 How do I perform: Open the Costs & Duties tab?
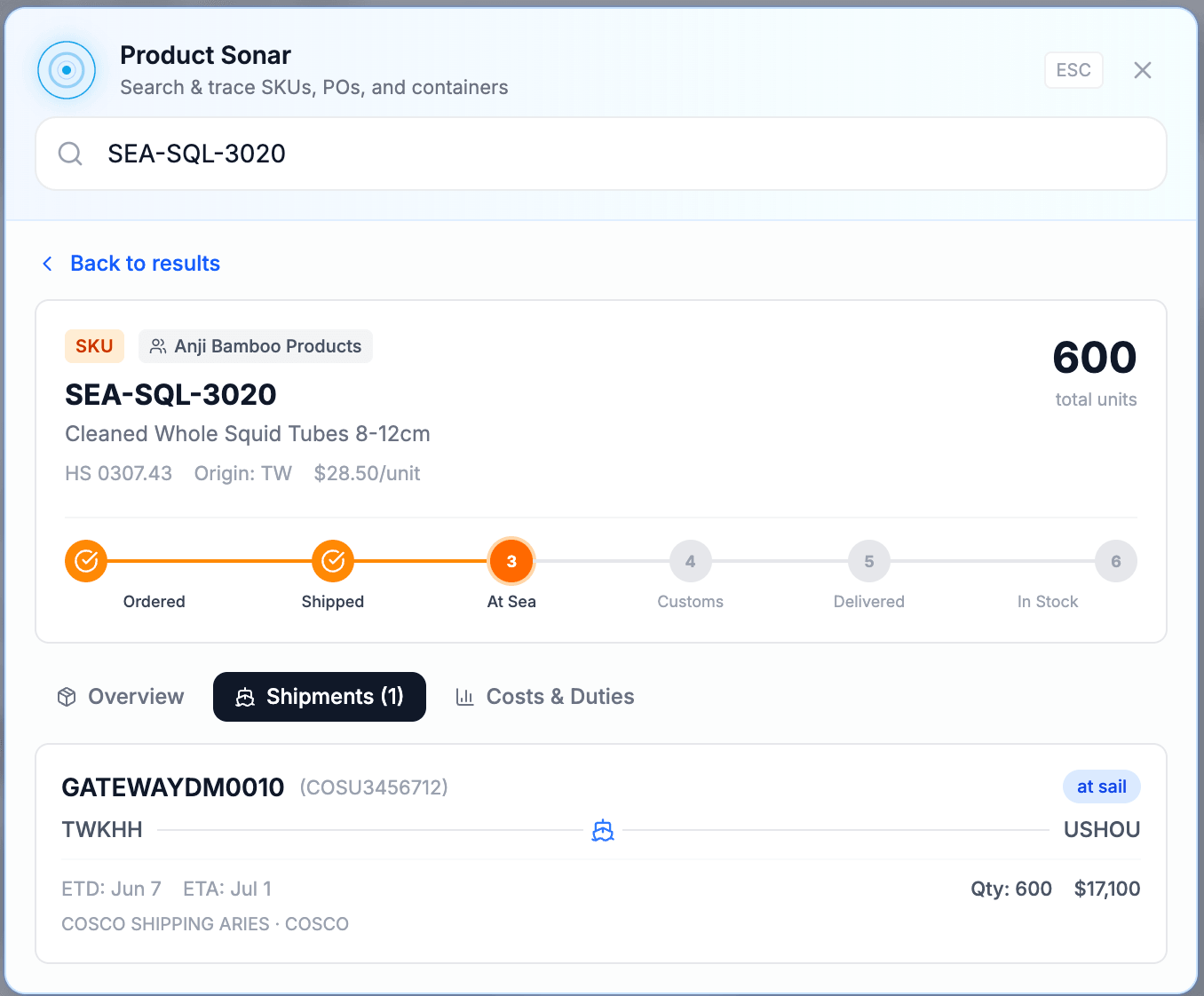544,697
